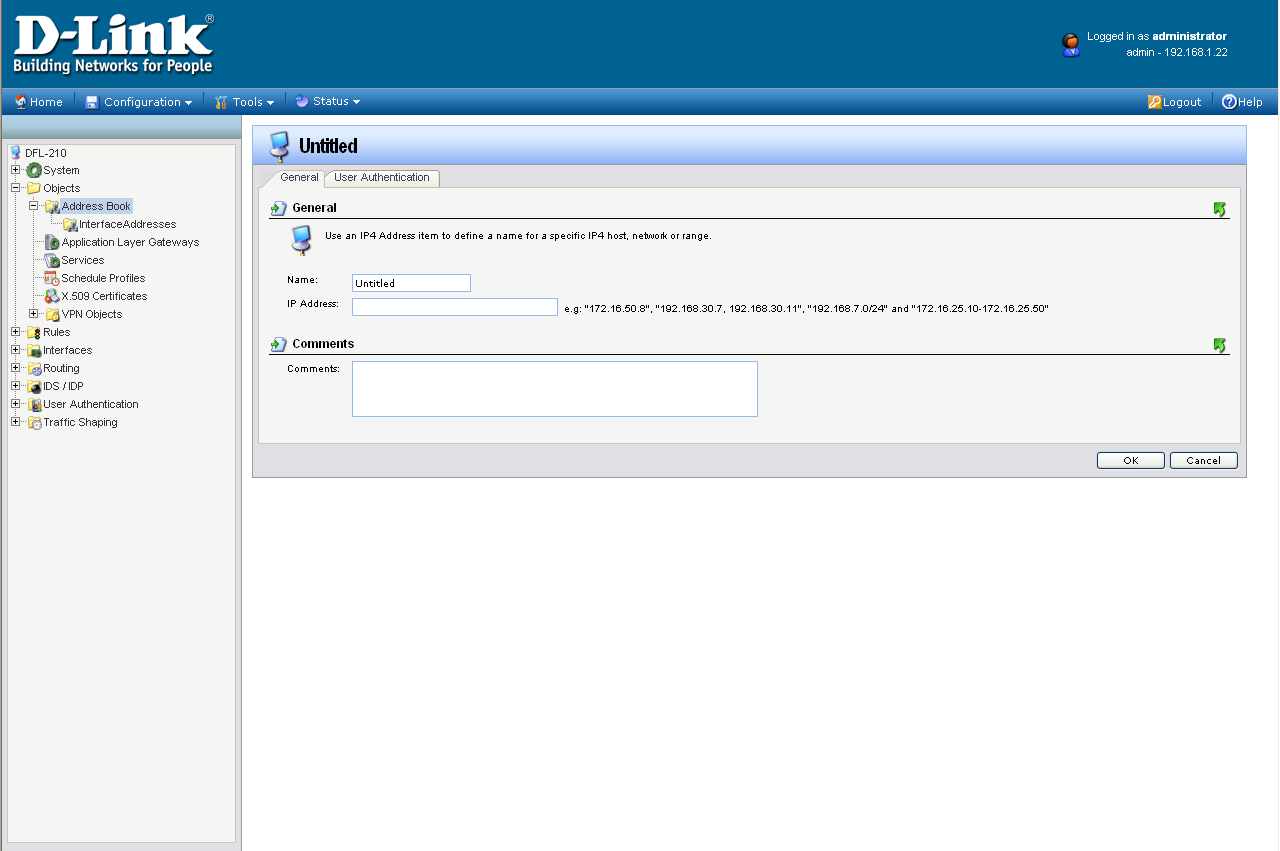Click the Schedule Profiles calendar icon
Viewport: 1280px width, 851px height.
[52, 278]
